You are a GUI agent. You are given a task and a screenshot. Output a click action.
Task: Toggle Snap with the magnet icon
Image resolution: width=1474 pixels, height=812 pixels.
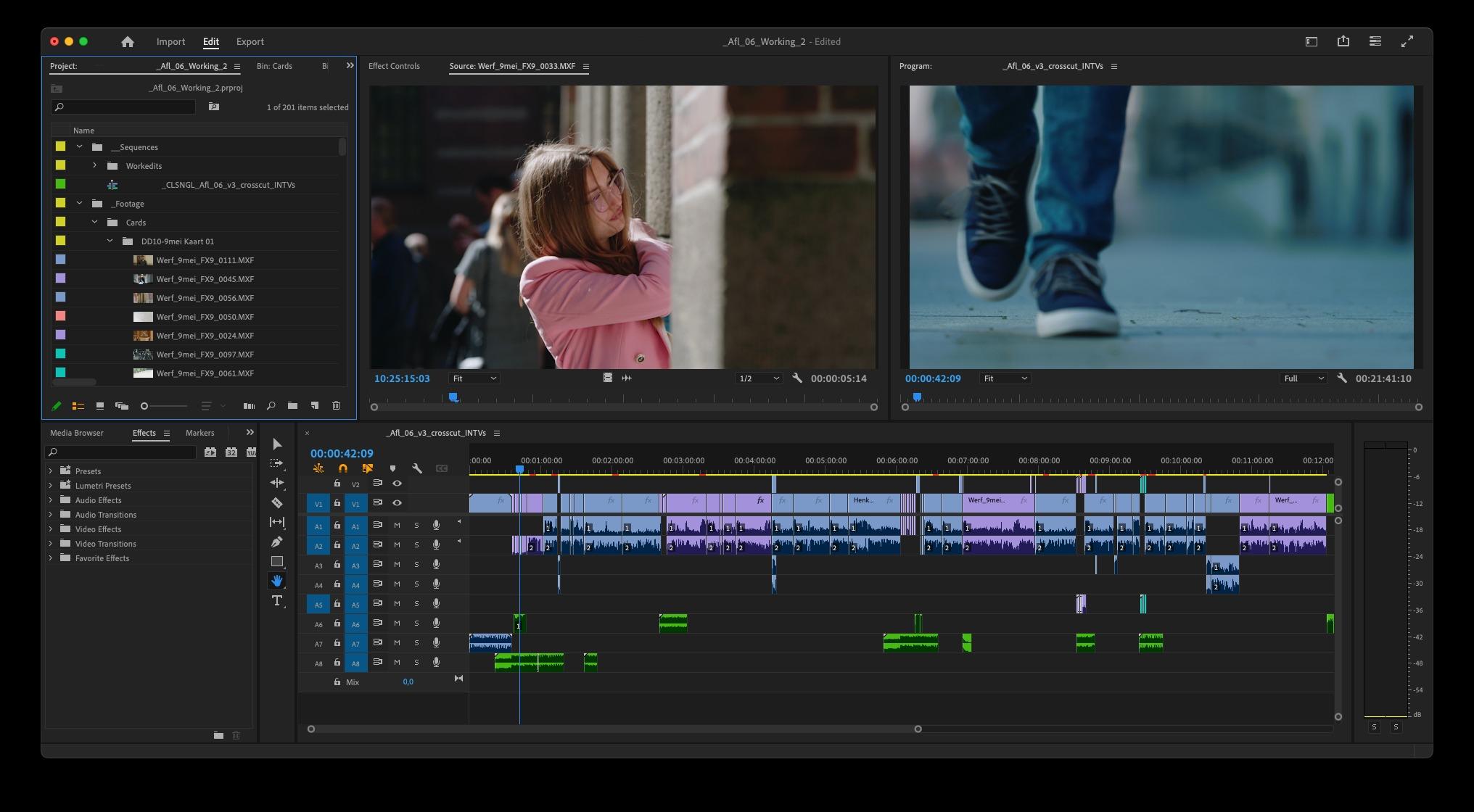[x=343, y=468]
